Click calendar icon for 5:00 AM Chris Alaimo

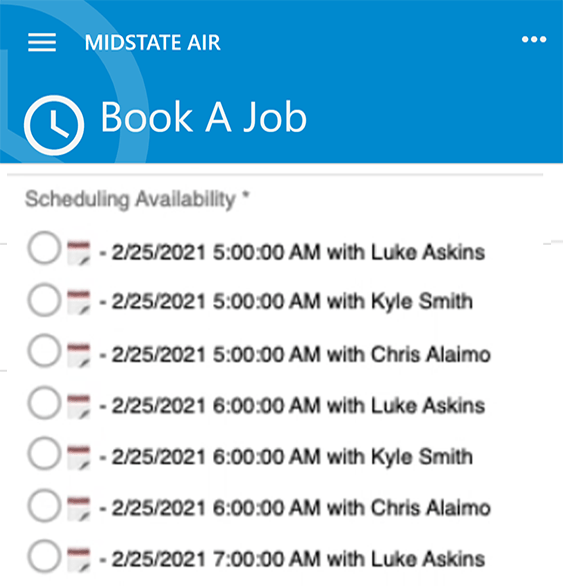(79, 355)
